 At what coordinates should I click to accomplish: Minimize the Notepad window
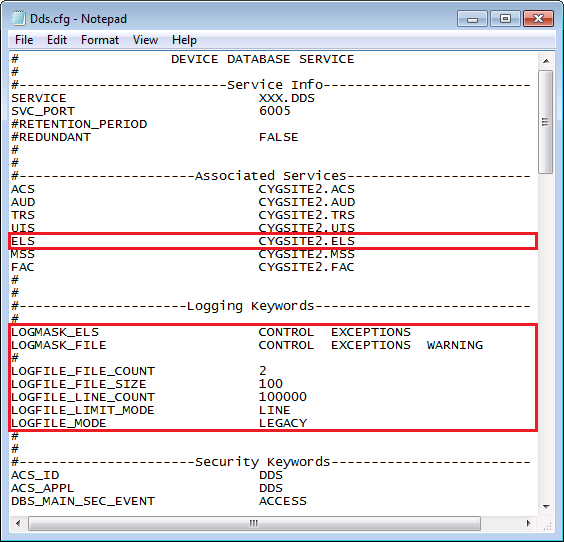[472, 19]
